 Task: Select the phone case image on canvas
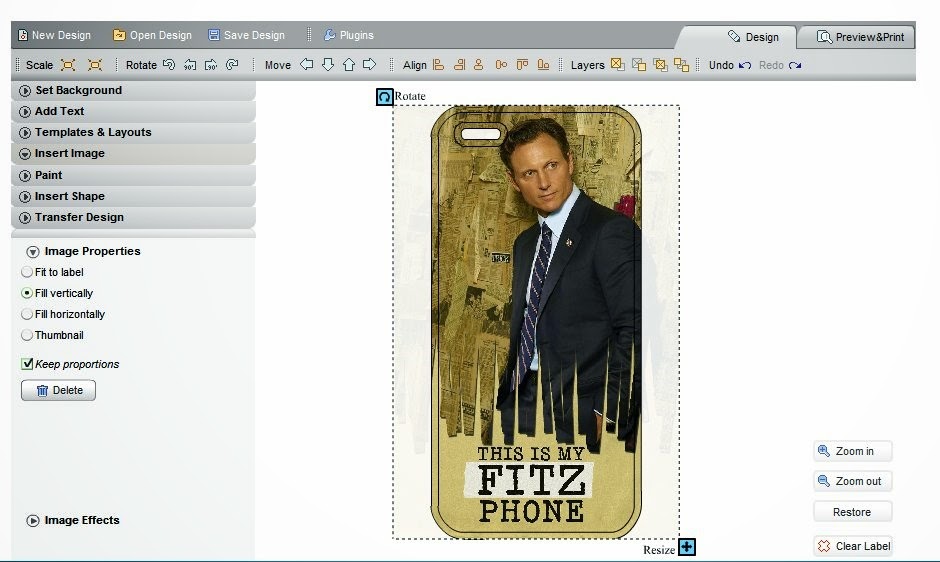pos(536,322)
